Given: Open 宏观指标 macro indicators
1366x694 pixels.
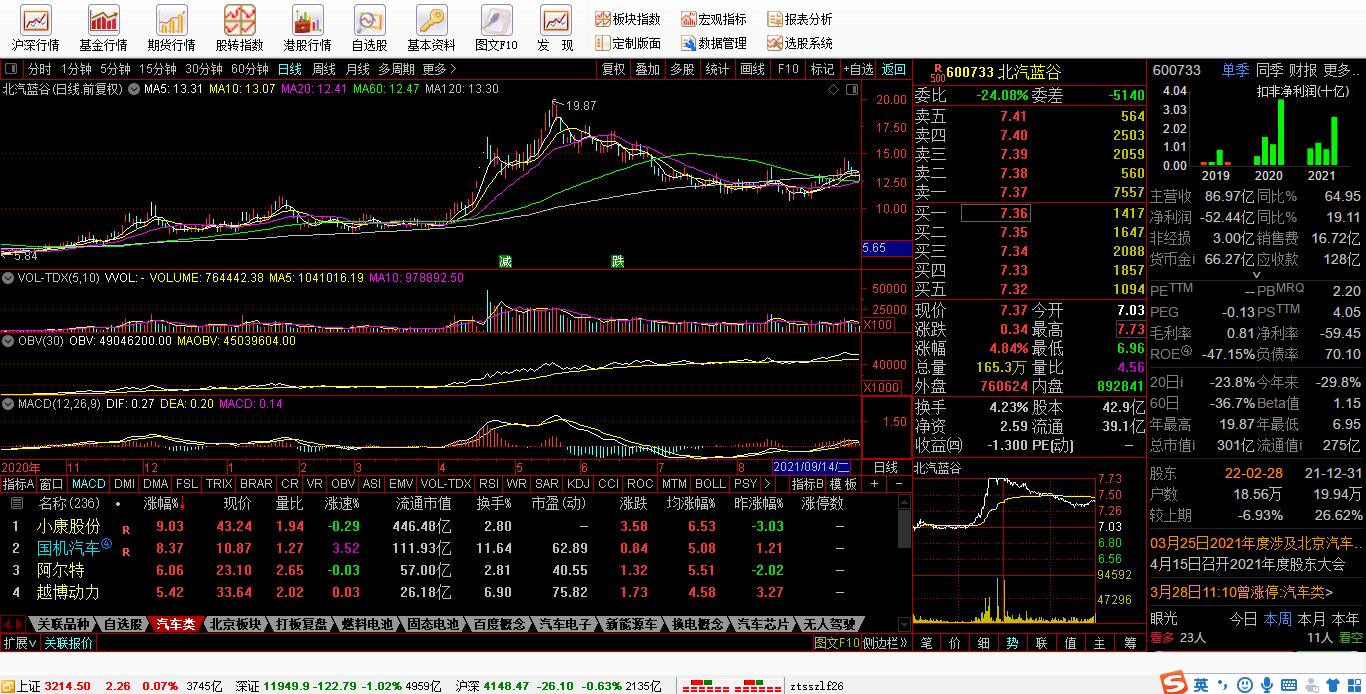Looking at the screenshot, I should click(714, 19).
